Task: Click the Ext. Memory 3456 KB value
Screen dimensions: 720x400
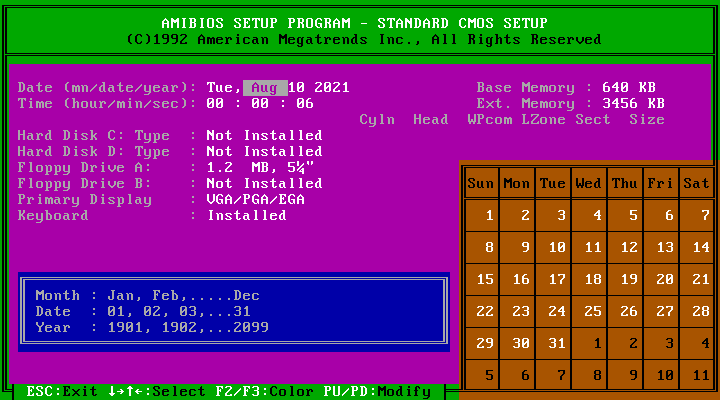Action: tap(634, 103)
